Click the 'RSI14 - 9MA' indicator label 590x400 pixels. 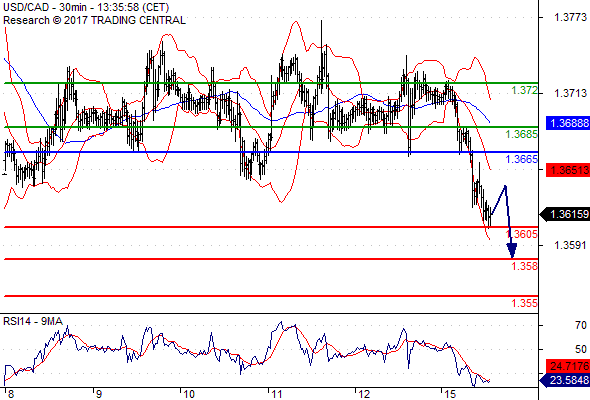[x=33, y=321]
